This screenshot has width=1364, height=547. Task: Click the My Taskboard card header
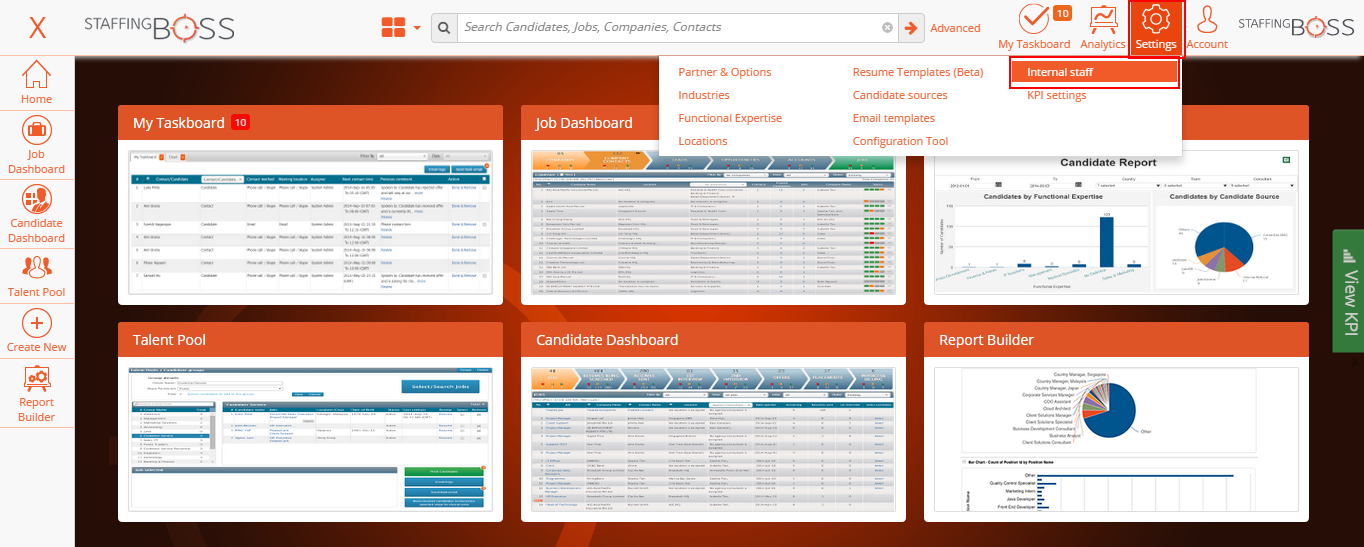click(310, 122)
